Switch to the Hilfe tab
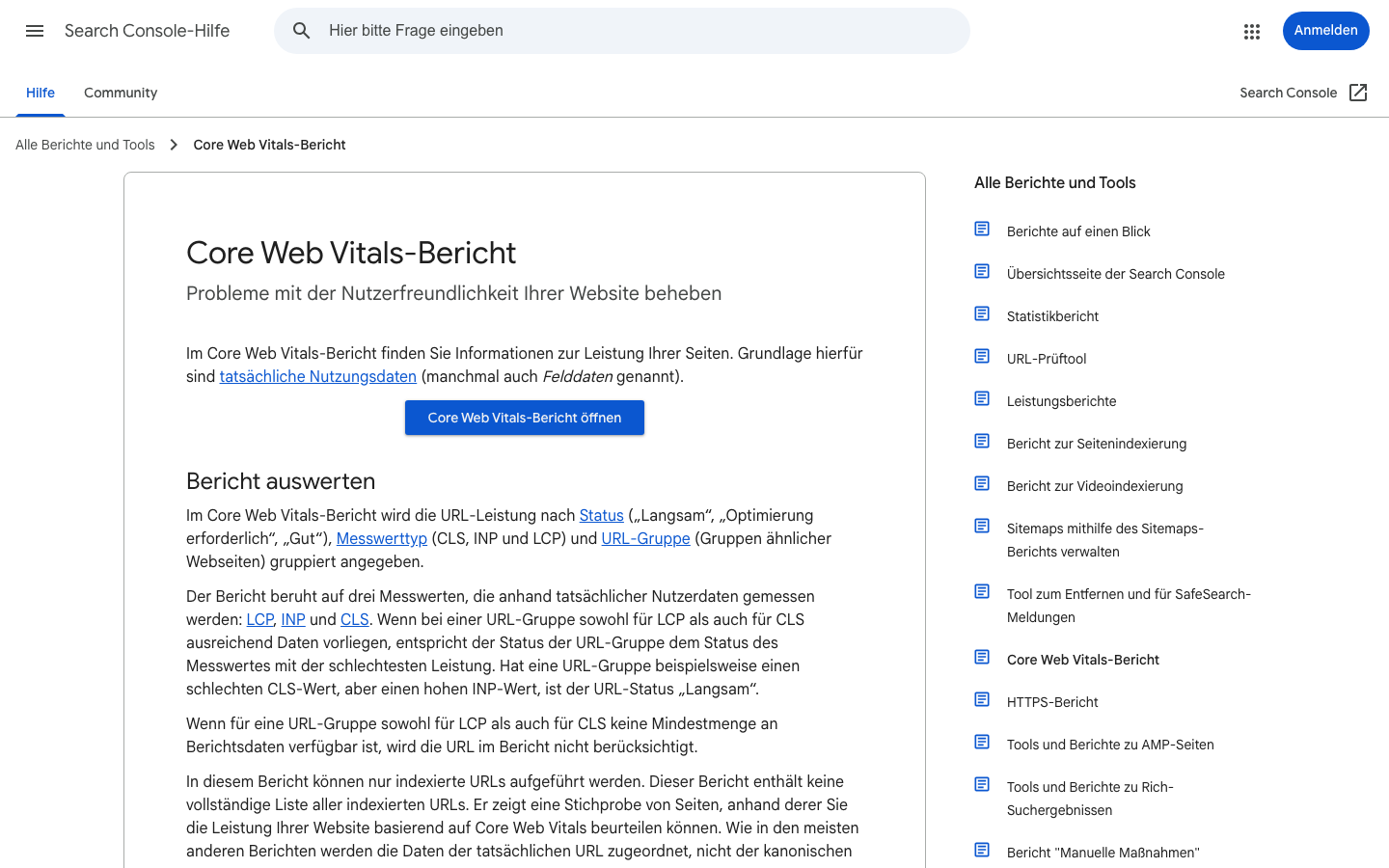The height and width of the screenshot is (868, 1389). pyautogui.click(x=41, y=93)
